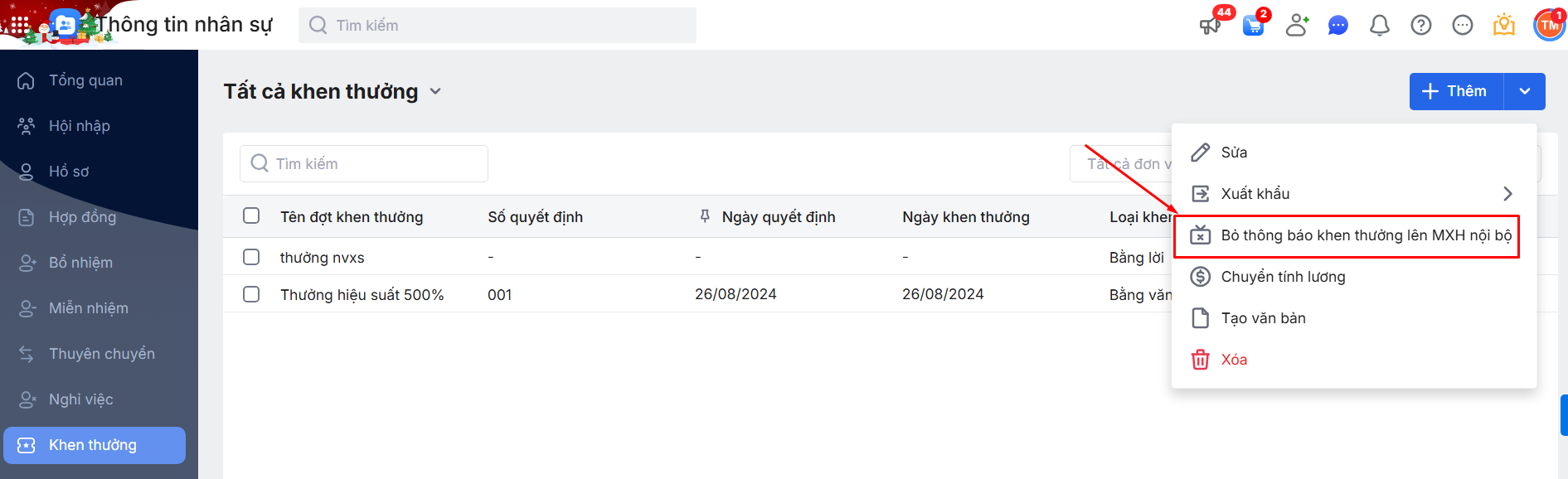
Task: Open Hồ sơ in sidebar
Action: [x=69, y=172]
